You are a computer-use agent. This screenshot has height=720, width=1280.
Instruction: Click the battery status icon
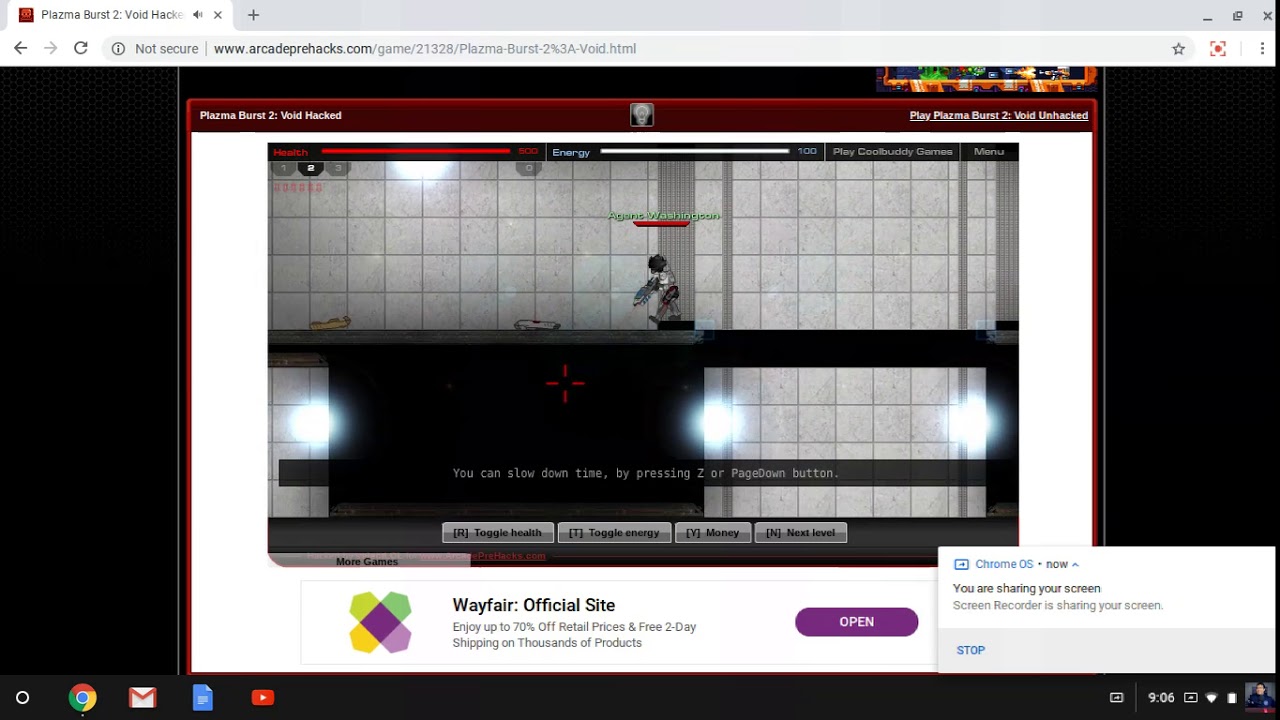tap(1232, 697)
